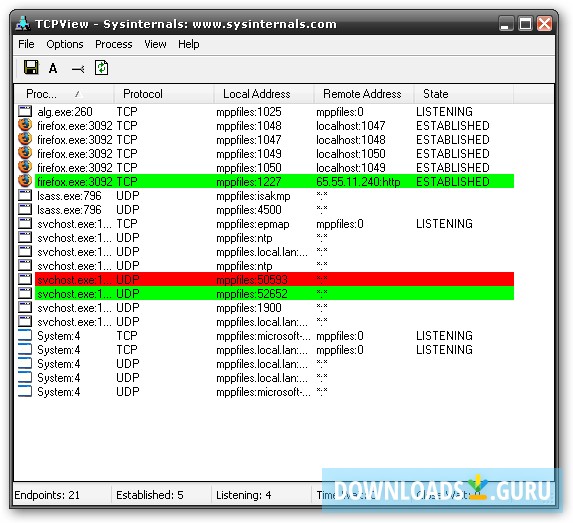Select the alg.exe:260 row text
Image resolution: width=573 pixels, height=523 pixels.
tap(65, 112)
